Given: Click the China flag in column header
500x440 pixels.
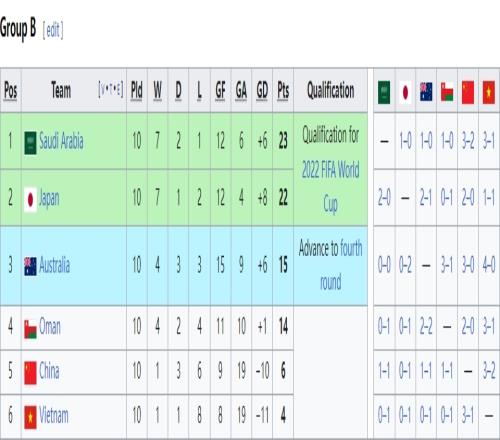Looking at the screenshot, I should [x=468, y=92].
